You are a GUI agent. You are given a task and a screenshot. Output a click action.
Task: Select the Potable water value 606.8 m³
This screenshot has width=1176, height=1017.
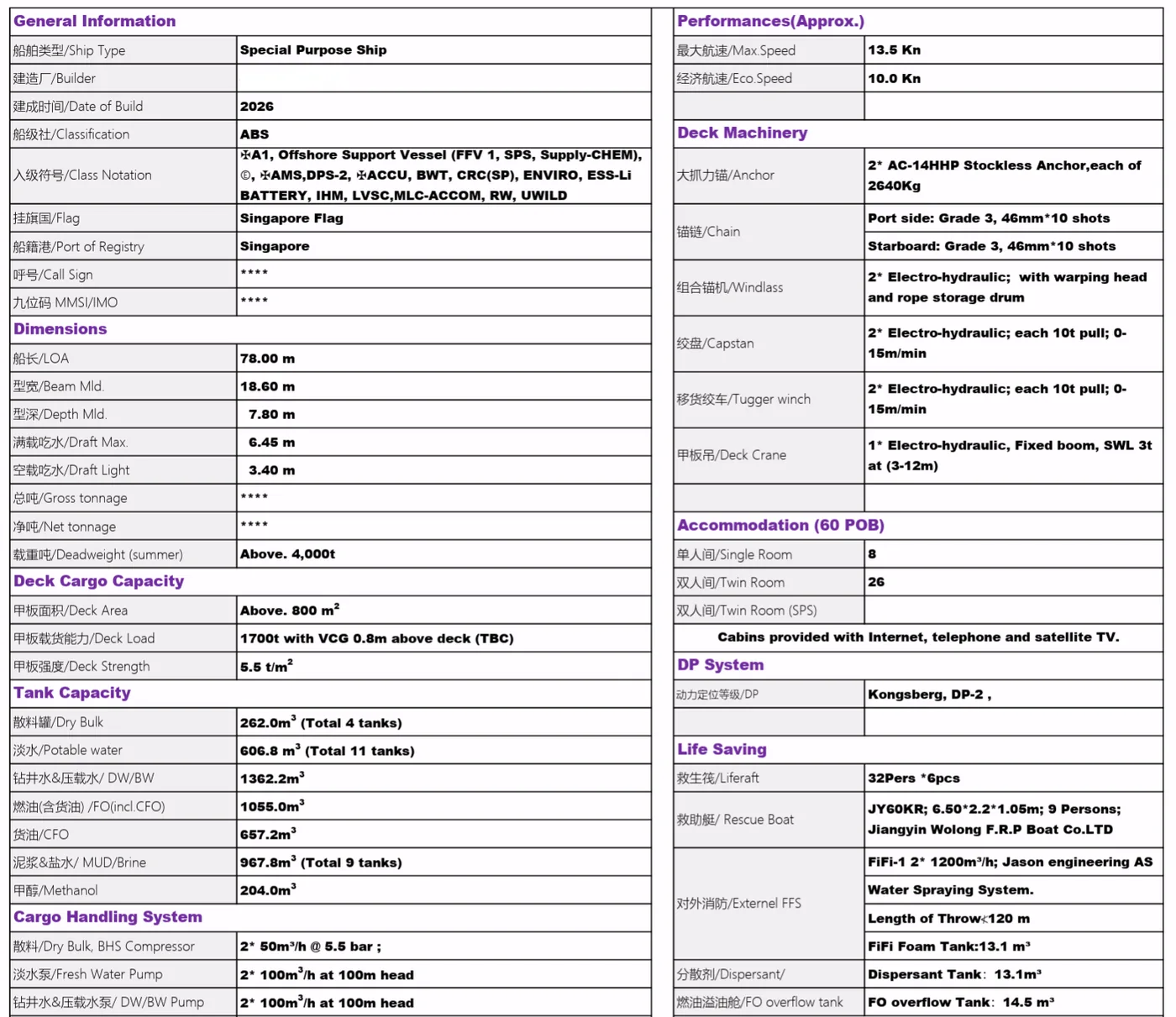coord(328,750)
